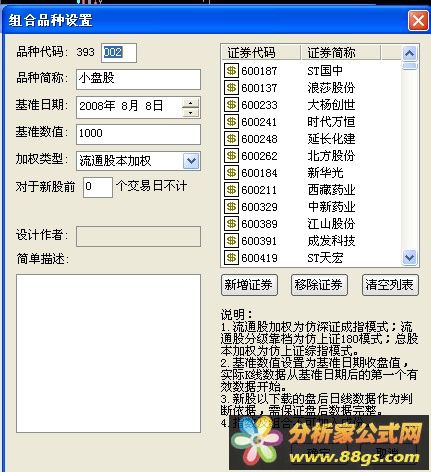431x472 pixels.
Task: Select the 大杨创世 security name
Action: (x=331, y=105)
